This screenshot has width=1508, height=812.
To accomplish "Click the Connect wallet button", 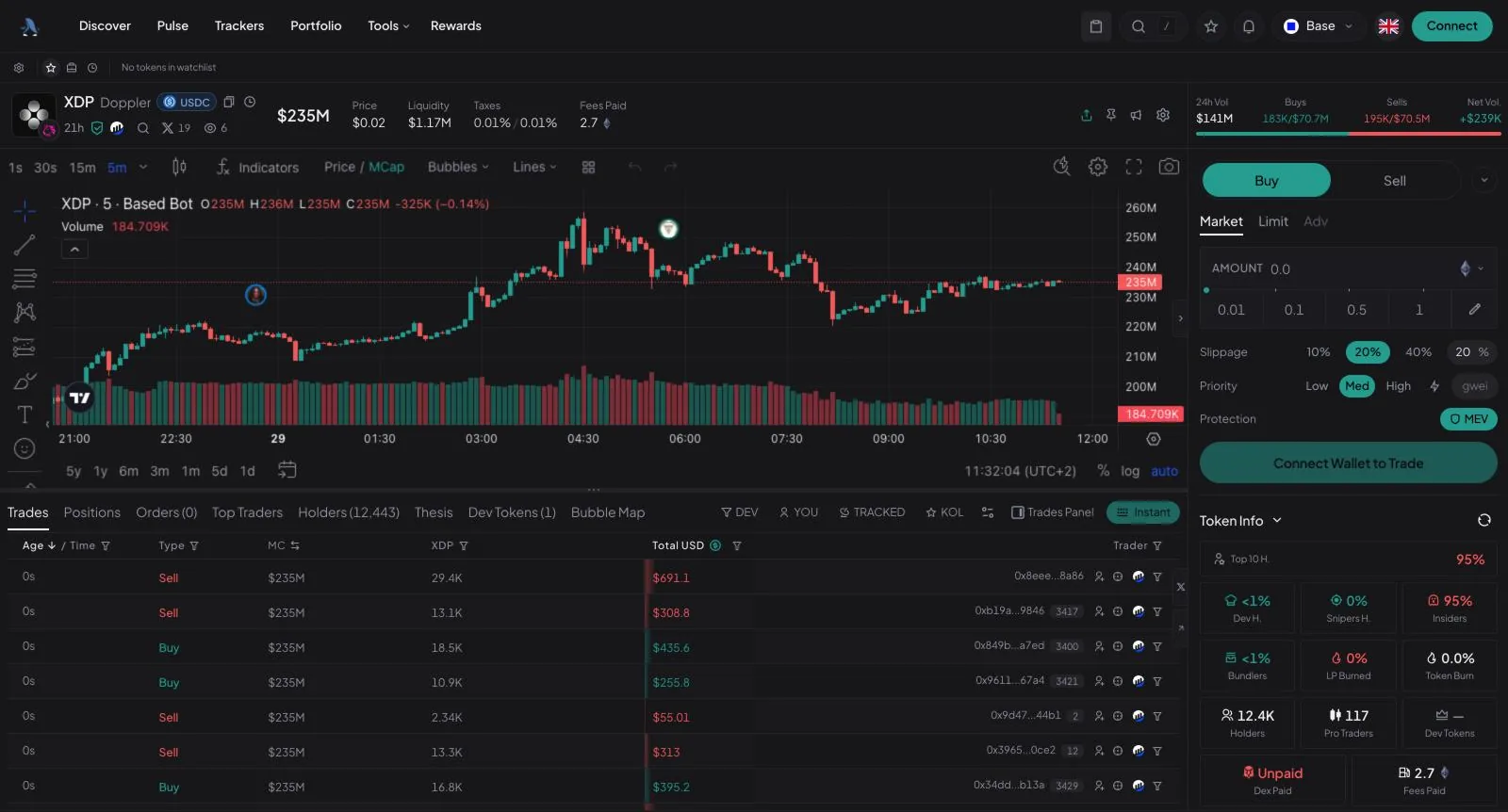I will tap(1451, 26).
